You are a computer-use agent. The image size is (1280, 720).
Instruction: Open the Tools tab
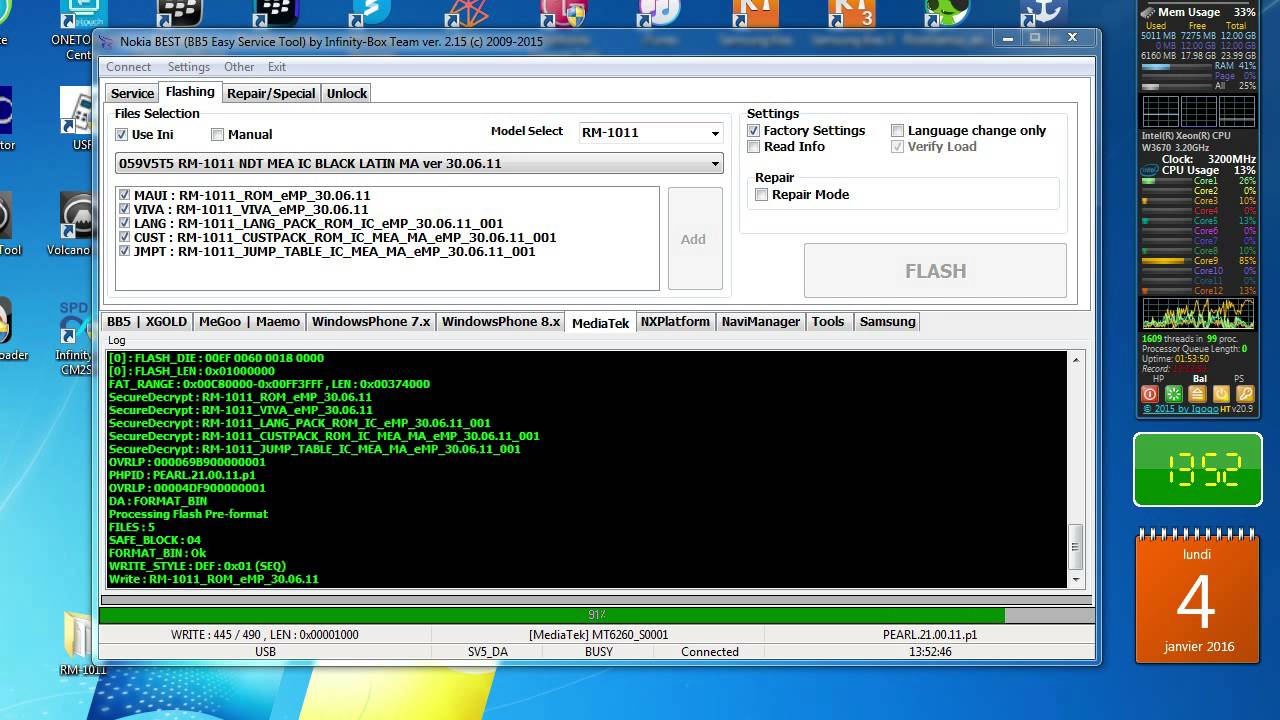828,322
